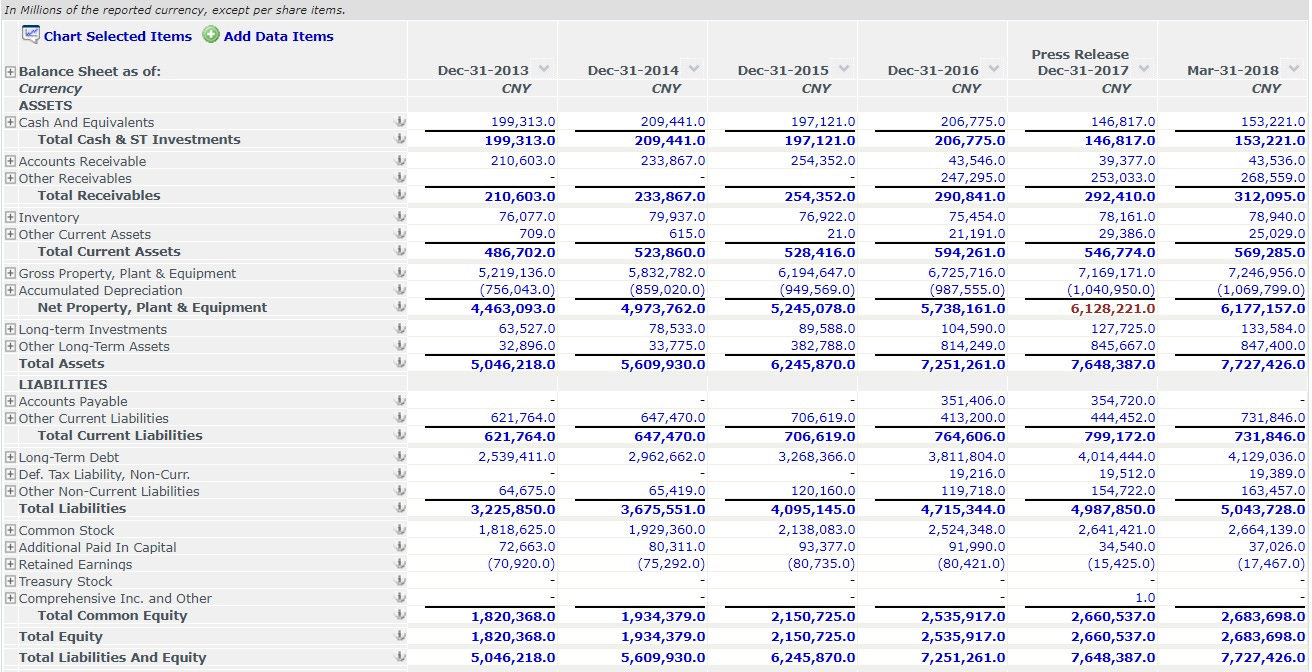Open the Dec-31-2014 column dropdown arrow
Screen dimensions: 1312x672
point(693,69)
